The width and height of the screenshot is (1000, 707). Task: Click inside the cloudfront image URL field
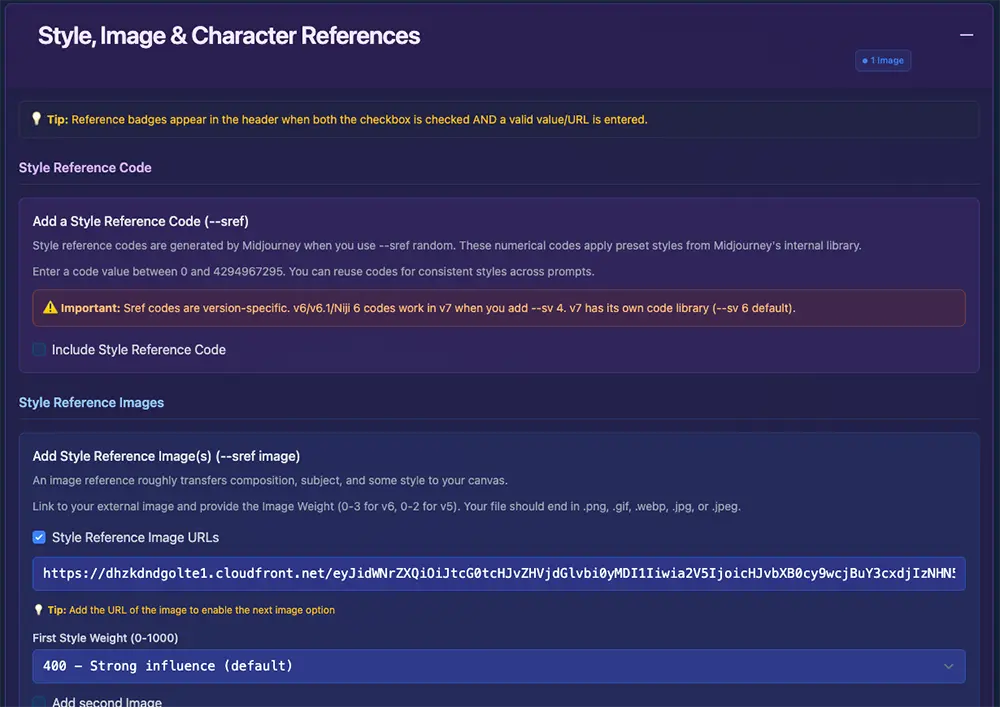pos(498,573)
